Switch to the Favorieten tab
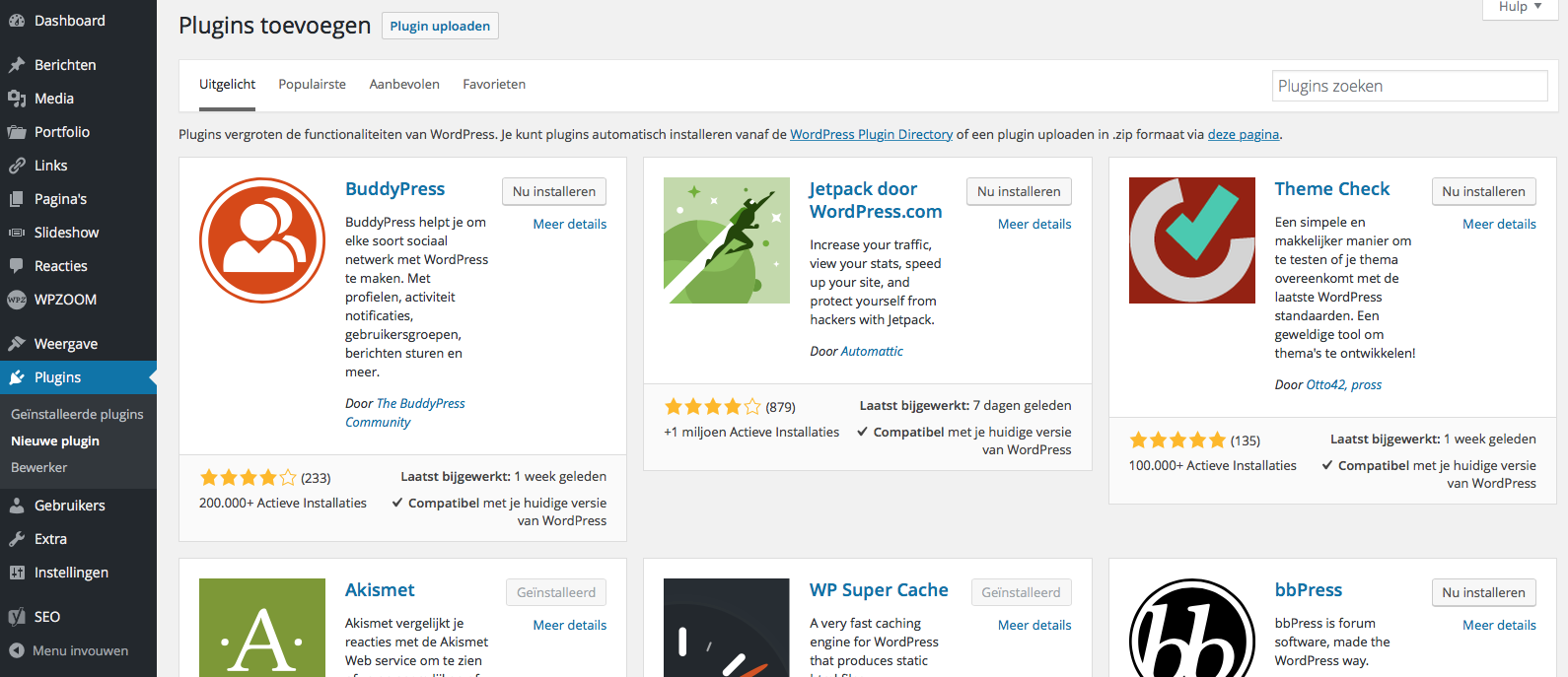This screenshot has width=1568, height=677. (x=494, y=85)
